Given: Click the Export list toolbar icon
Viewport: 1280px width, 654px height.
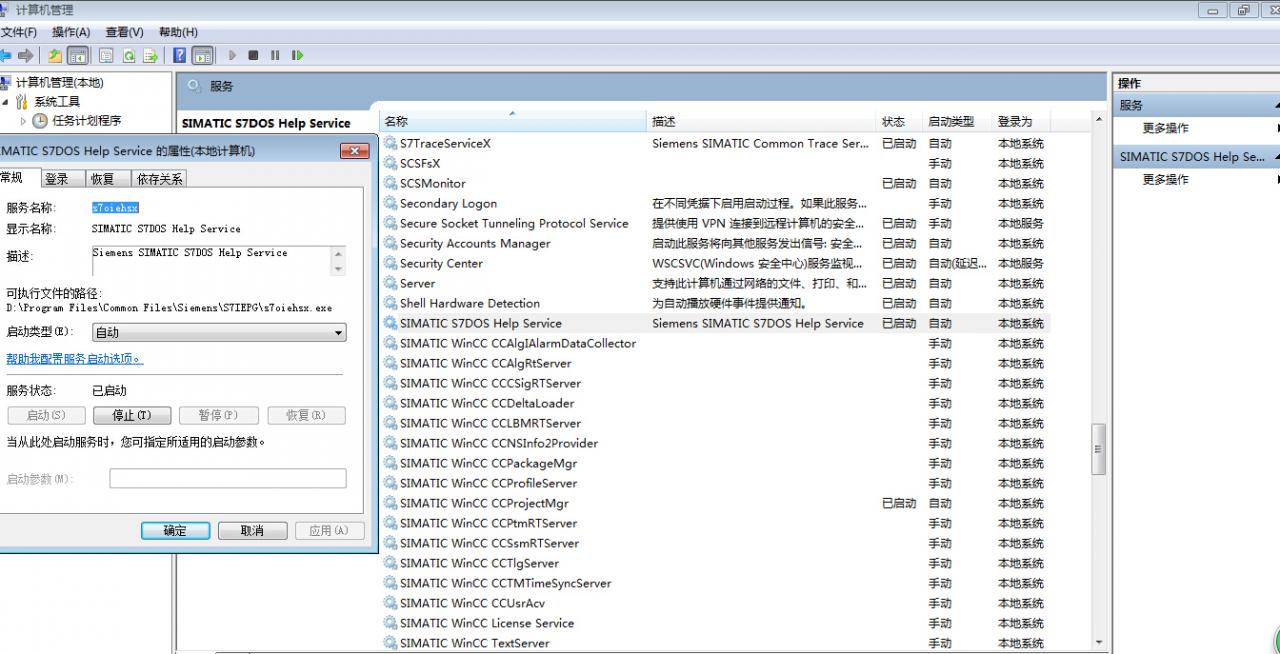Looking at the screenshot, I should click(x=151, y=56).
